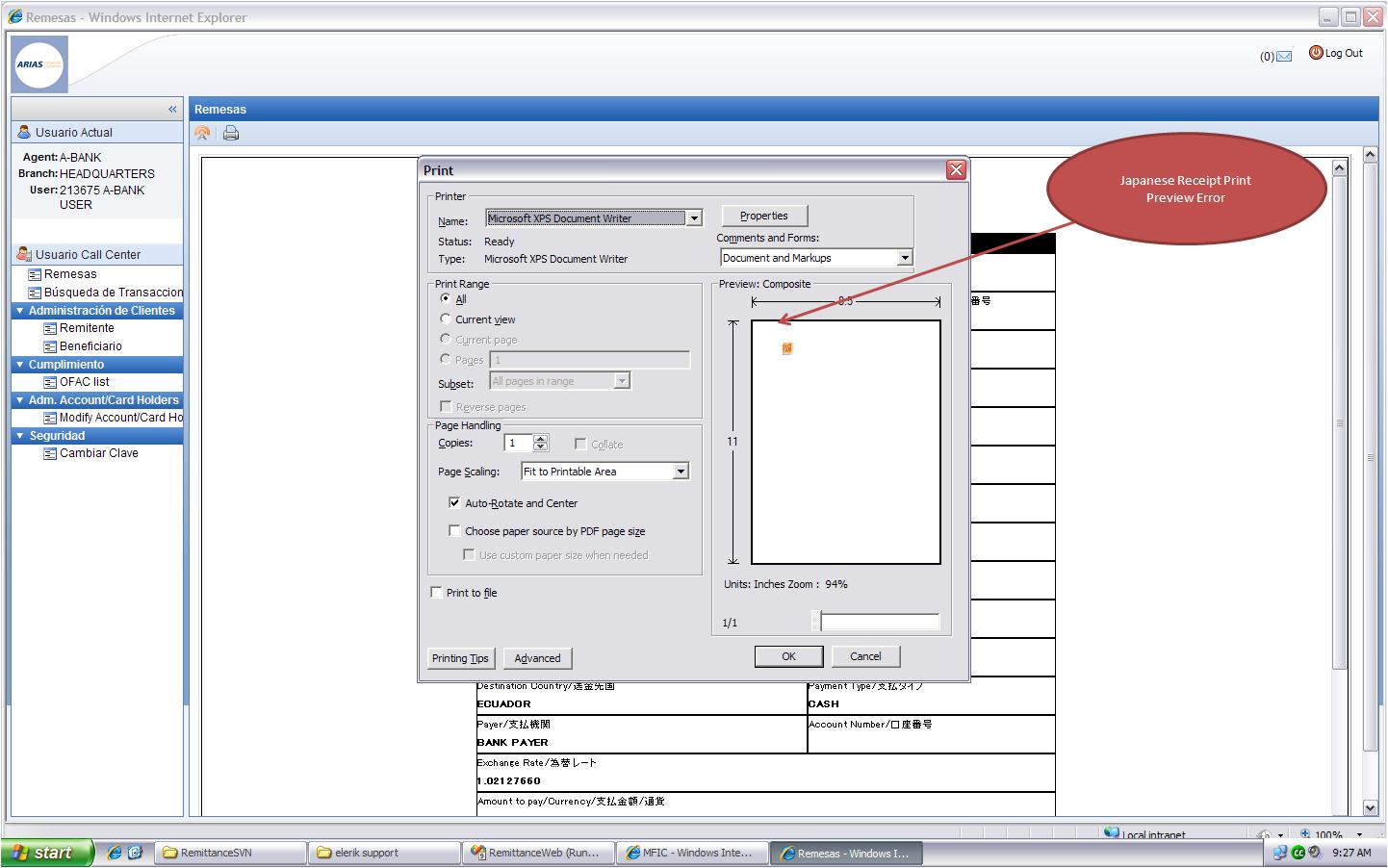Open the IE zoom level 100% dropdown
The width and height of the screenshot is (1388, 868).
coord(1359,834)
